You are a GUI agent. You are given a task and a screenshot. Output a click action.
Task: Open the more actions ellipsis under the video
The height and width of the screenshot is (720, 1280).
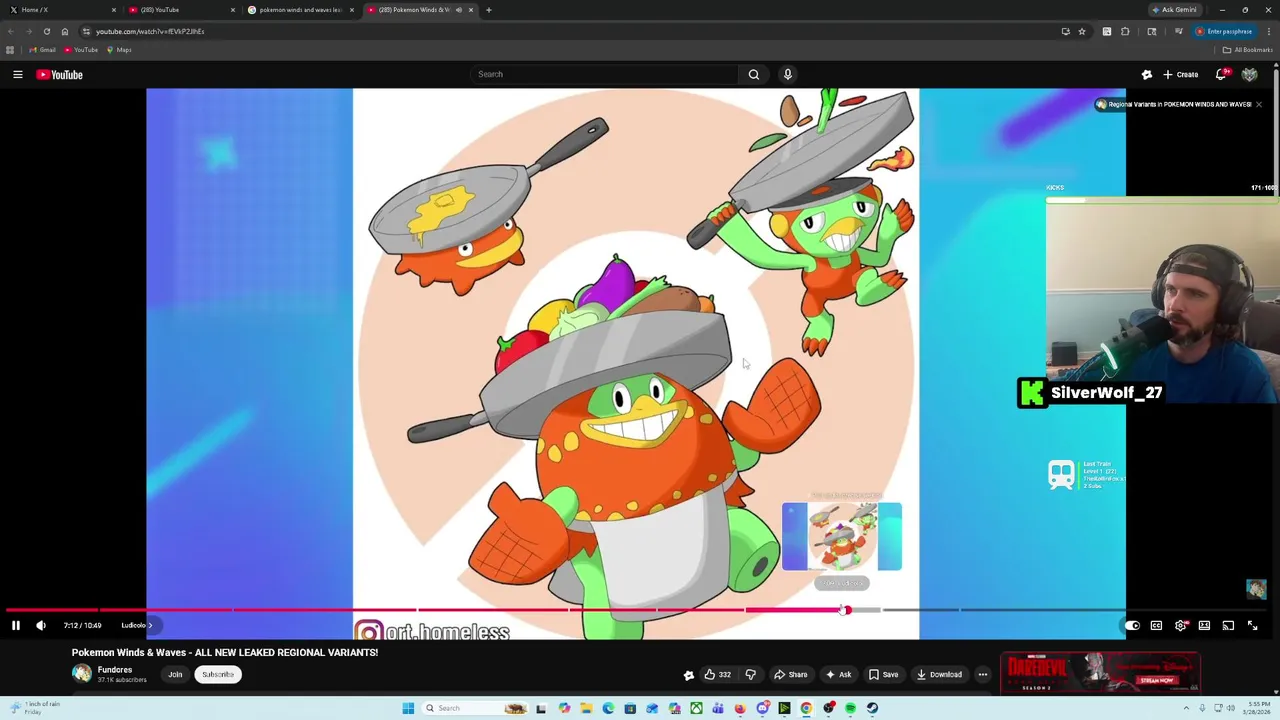pos(983,674)
